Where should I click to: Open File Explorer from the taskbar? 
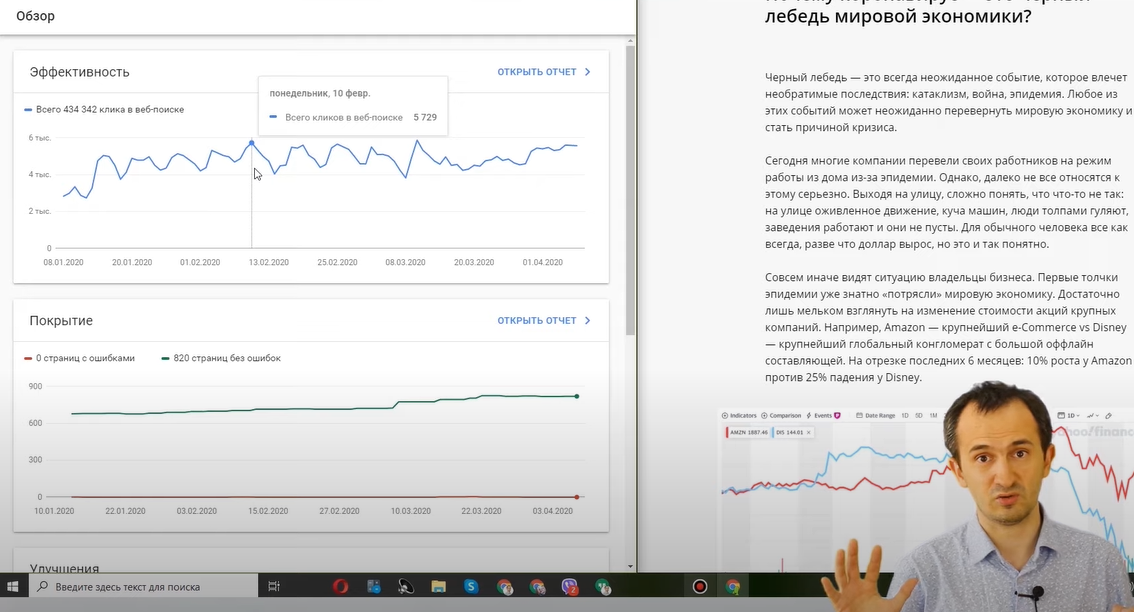coord(438,587)
